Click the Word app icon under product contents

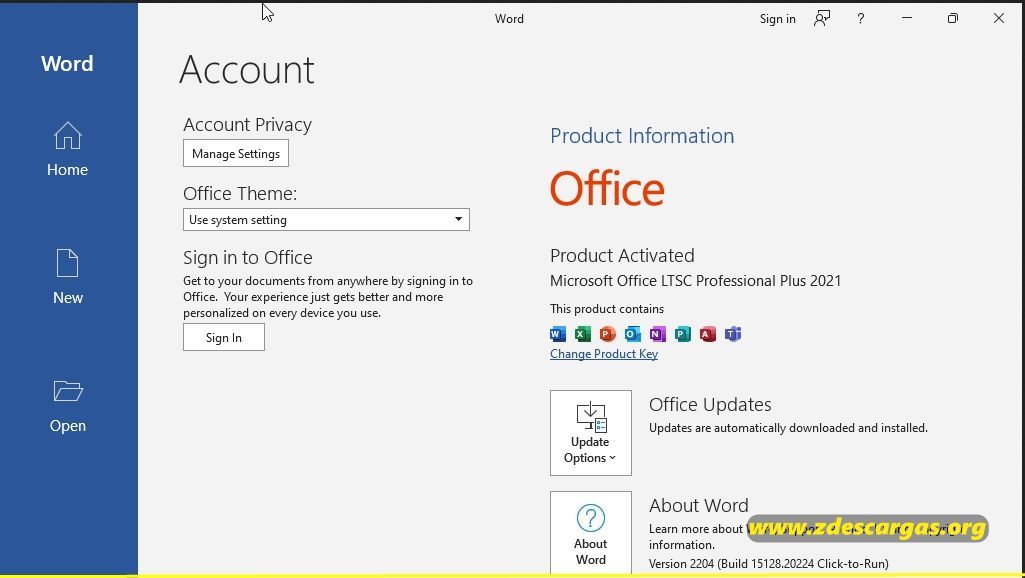point(558,334)
